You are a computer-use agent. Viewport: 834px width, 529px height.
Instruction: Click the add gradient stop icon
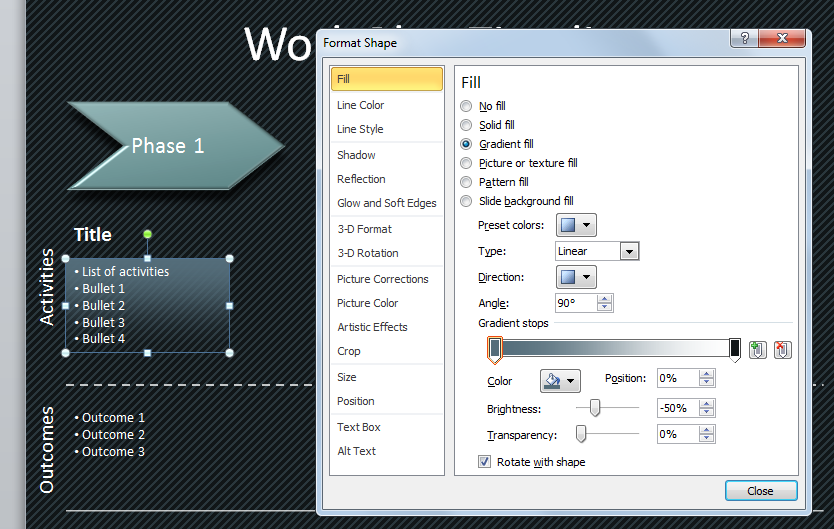click(757, 350)
